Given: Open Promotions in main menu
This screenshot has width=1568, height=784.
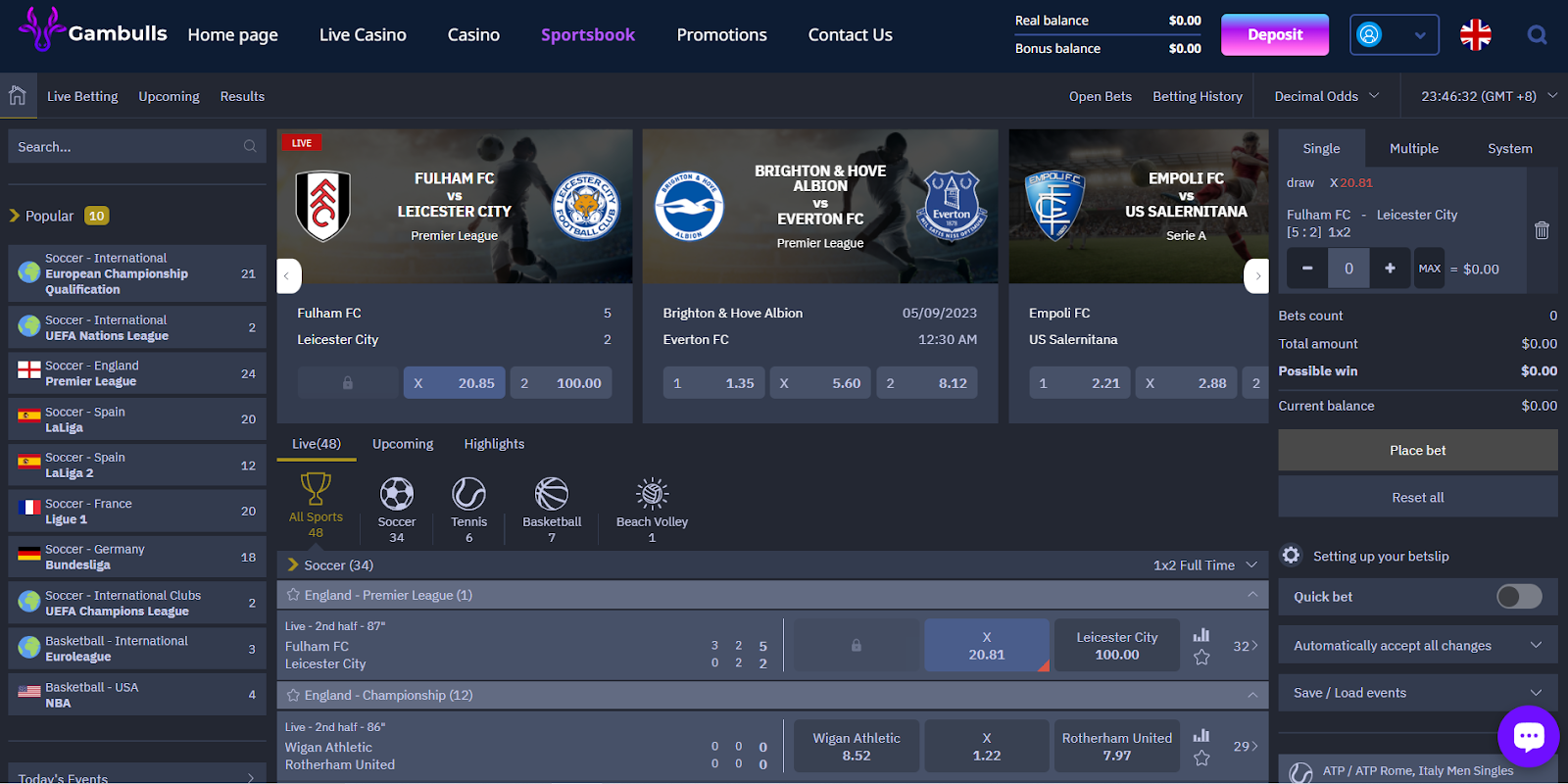Looking at the screenshot, I should [x=721, y=35].
